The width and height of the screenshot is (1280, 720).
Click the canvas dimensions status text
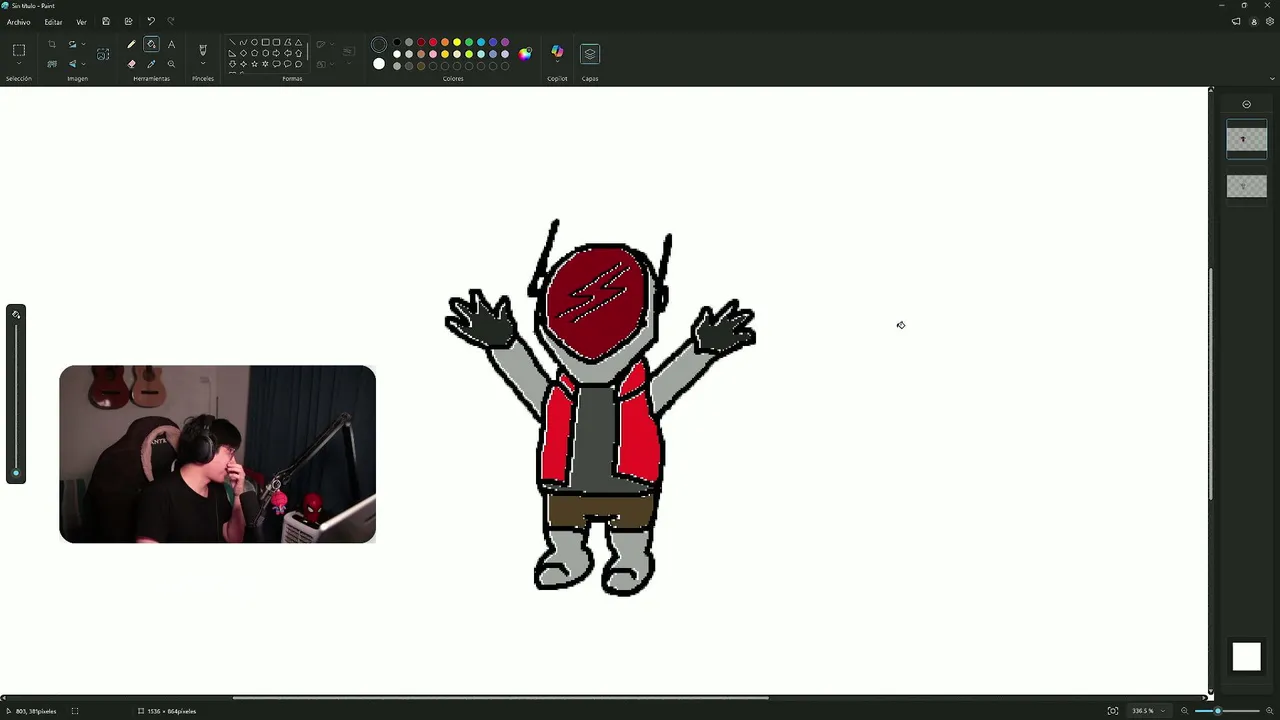click(x=172, y=711)
